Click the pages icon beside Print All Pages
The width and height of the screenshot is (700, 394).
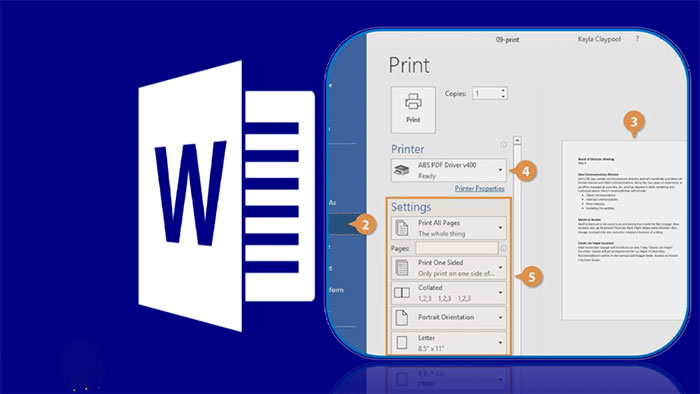402,228
